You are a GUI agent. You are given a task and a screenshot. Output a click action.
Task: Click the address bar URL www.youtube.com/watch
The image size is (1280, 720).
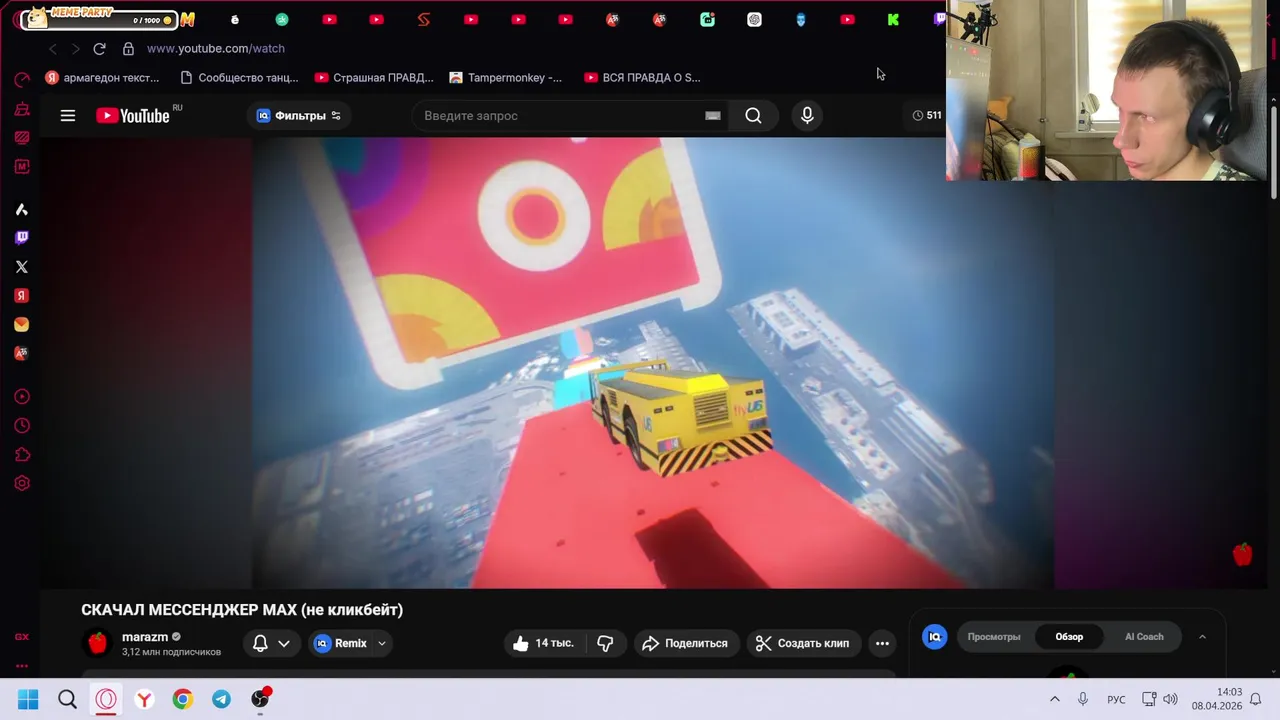[216, 48]
